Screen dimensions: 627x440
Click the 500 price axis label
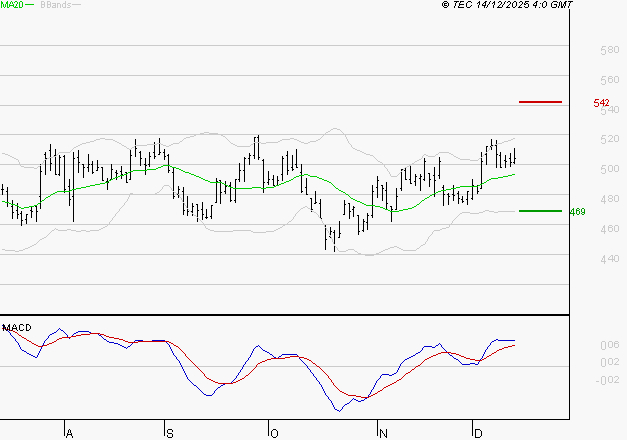point(610,169)
